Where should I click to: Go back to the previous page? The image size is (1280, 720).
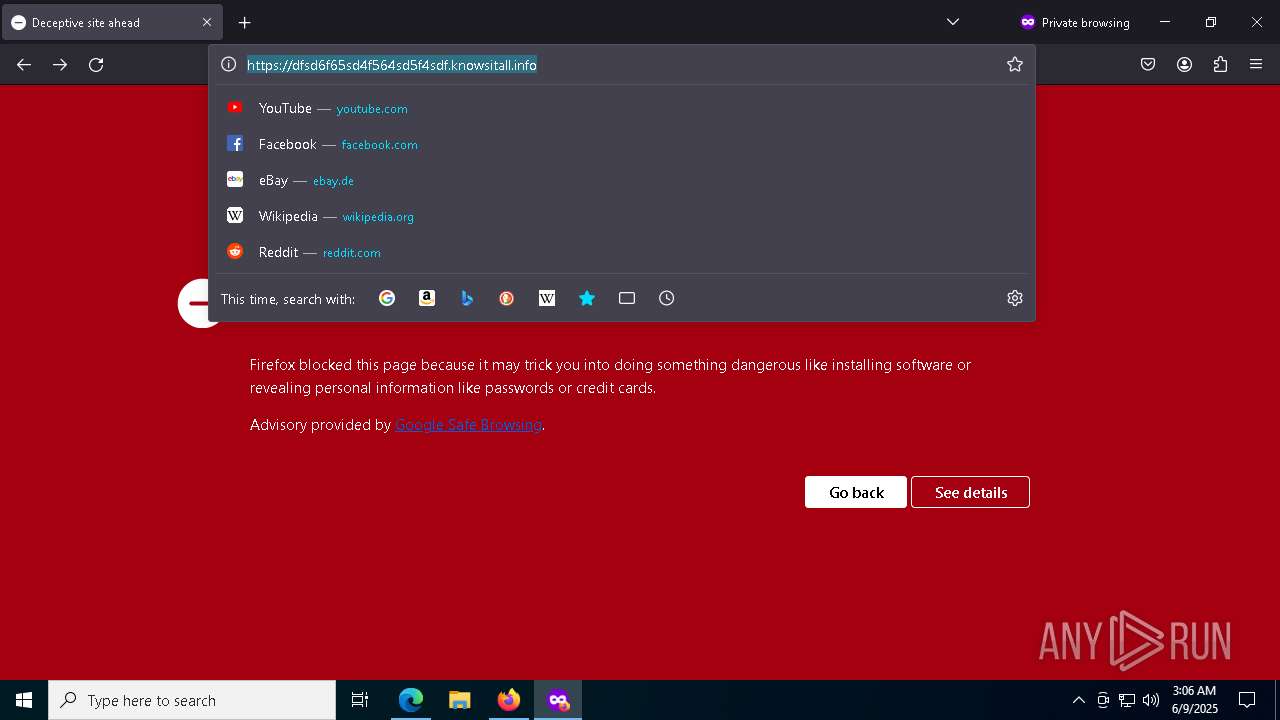(24, 64)
